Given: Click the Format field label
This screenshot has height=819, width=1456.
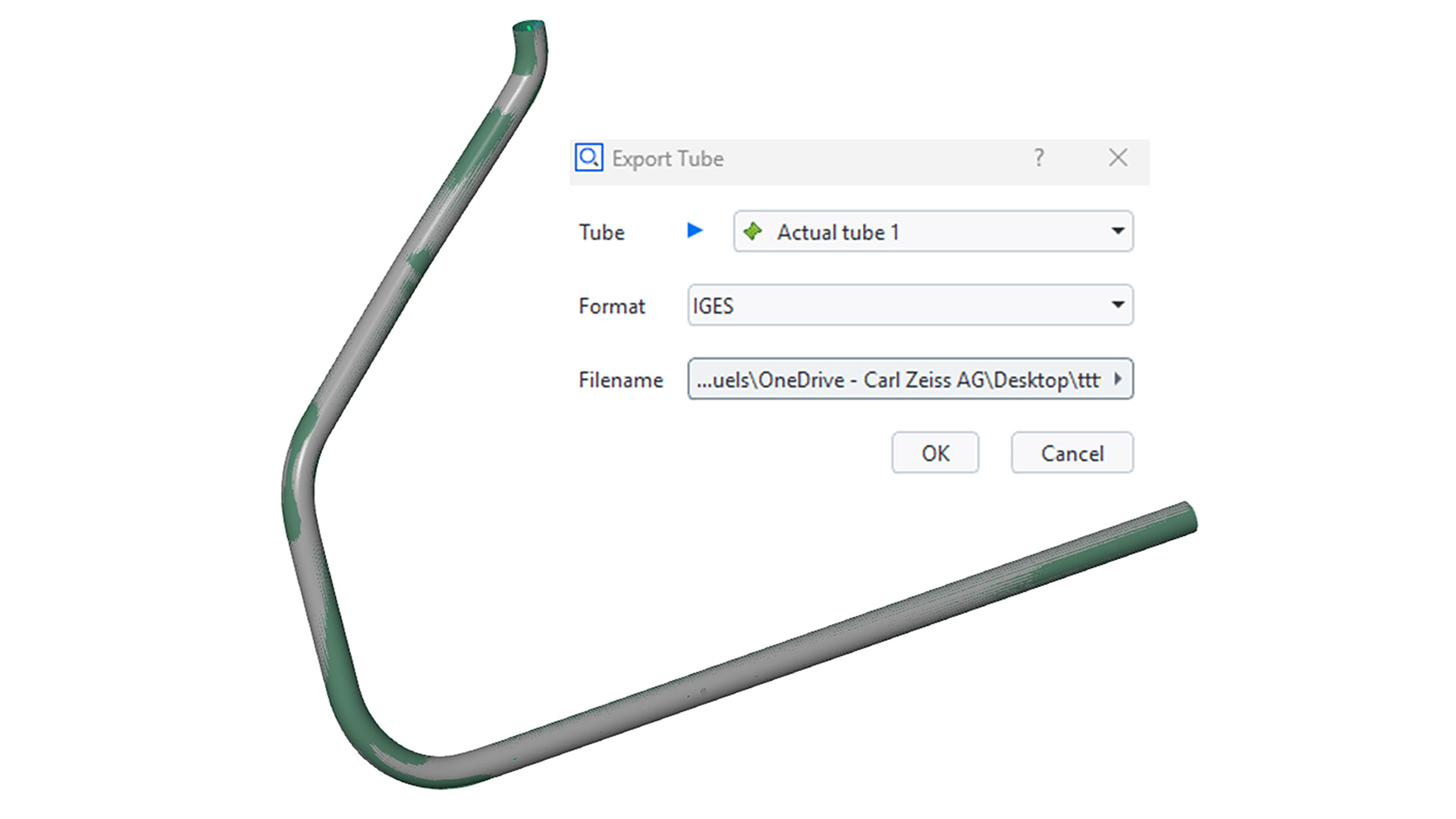Looking at the screenshot, I should point(611,306).
